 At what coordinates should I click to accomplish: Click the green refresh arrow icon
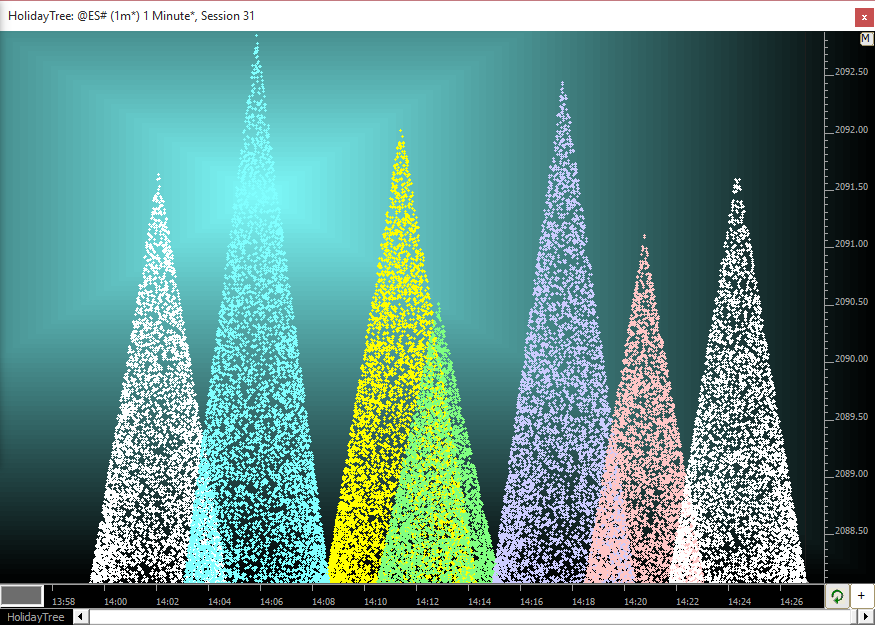(837, 596)
